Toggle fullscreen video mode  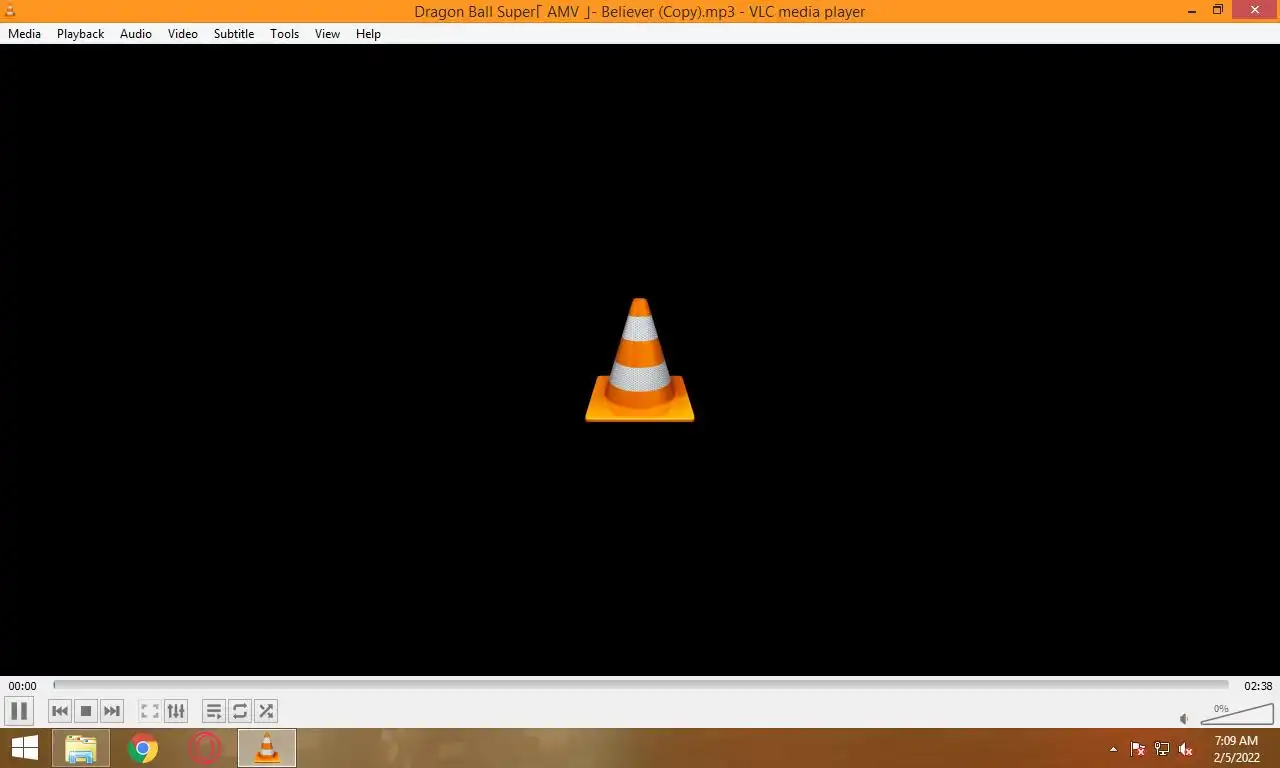click(150, 711)
